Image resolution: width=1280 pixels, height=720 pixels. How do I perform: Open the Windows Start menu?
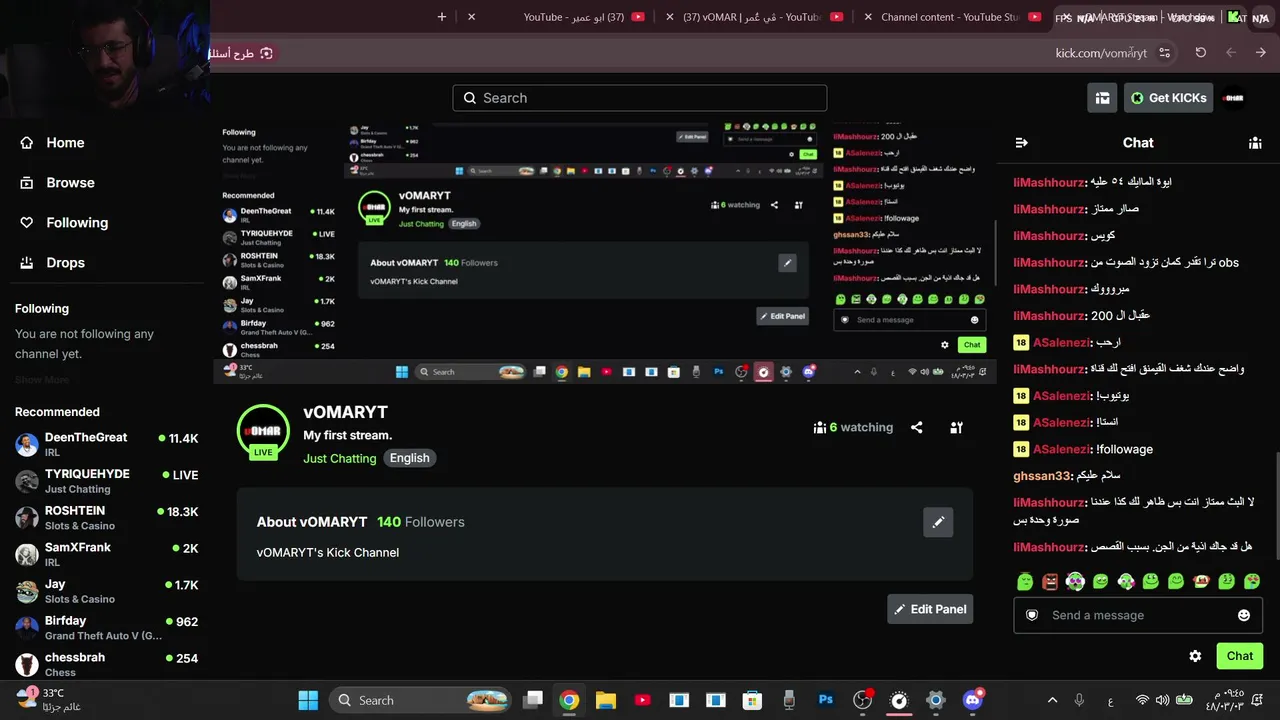[x=308, y=700]
